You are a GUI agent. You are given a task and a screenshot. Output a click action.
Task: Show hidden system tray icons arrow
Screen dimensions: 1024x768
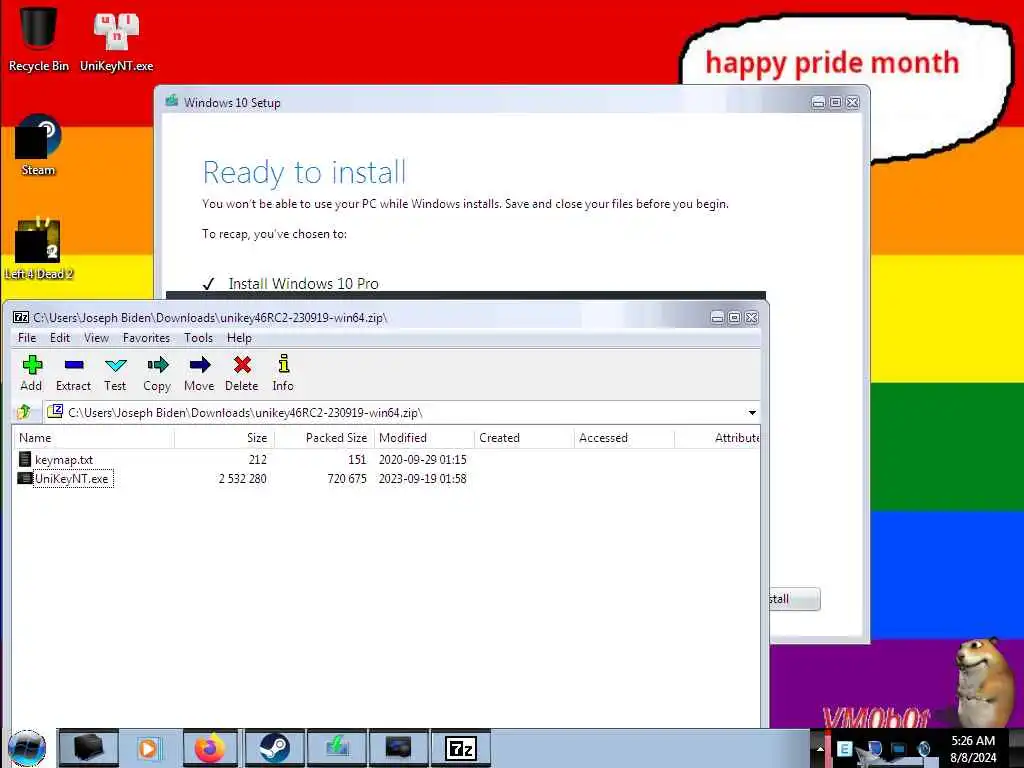click(820, 748)
